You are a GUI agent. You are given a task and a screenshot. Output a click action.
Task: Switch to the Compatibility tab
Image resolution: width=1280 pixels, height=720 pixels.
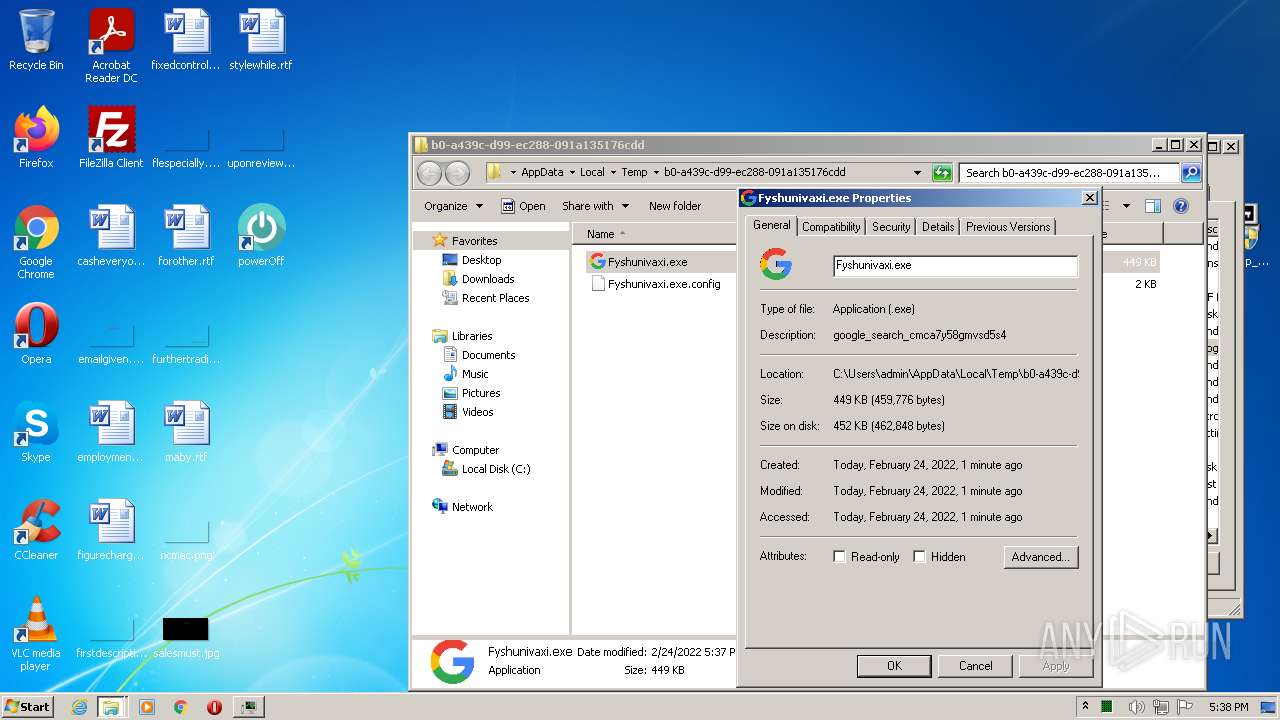tap(831, 227)
